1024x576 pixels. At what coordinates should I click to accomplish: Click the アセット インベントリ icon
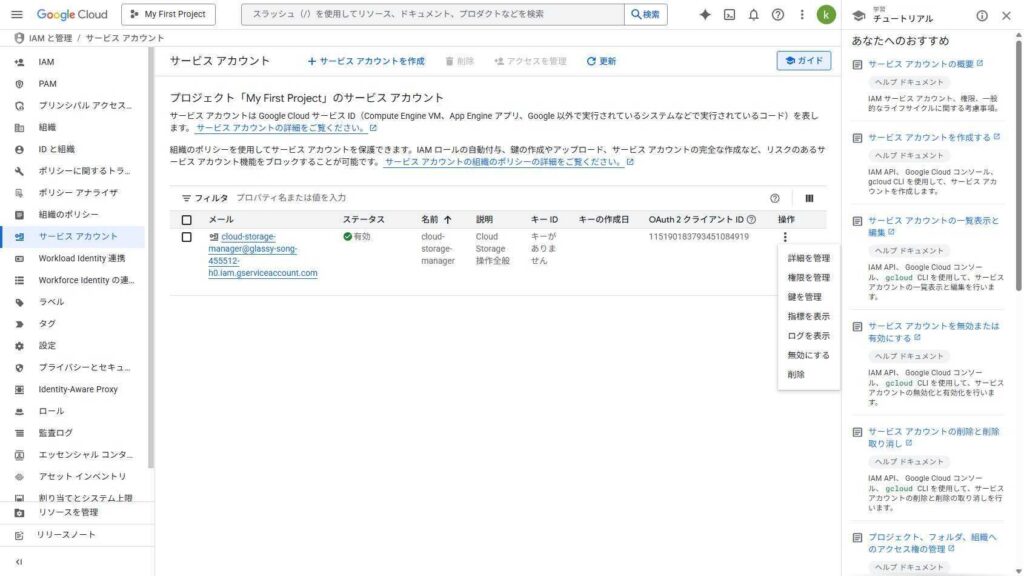[19, 477]
